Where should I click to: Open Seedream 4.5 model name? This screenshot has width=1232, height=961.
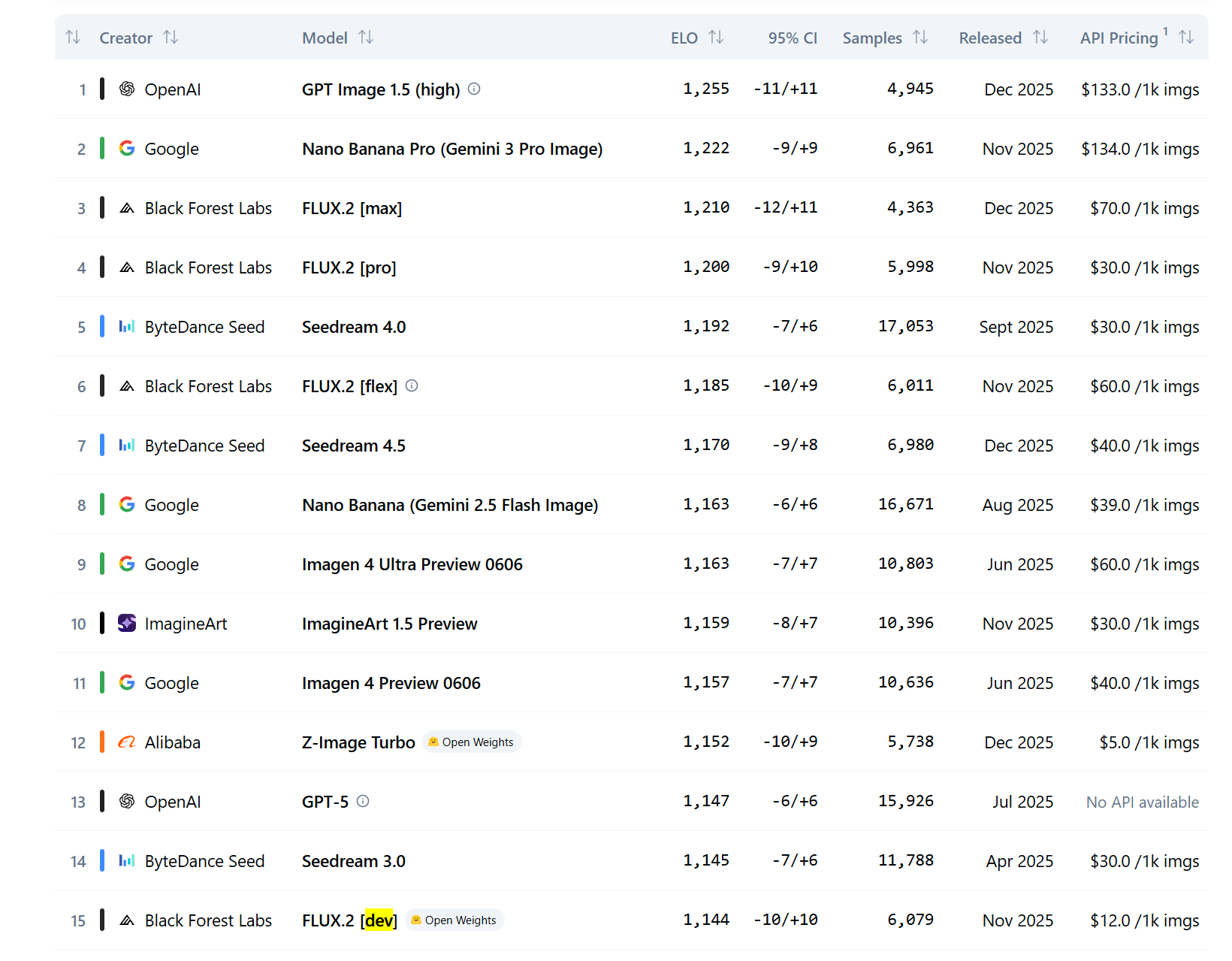pos(354,446)
